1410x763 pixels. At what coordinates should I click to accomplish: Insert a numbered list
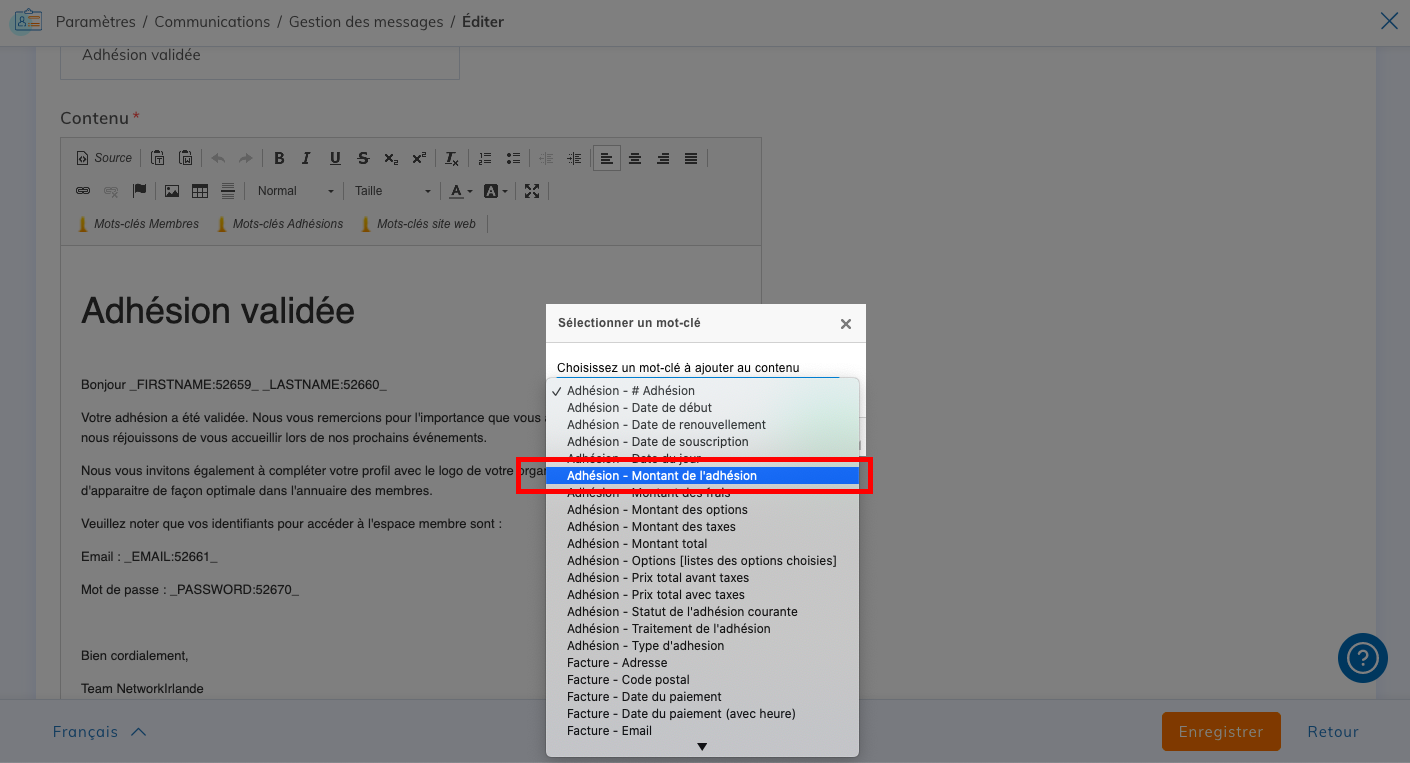[x=485, y=158]
